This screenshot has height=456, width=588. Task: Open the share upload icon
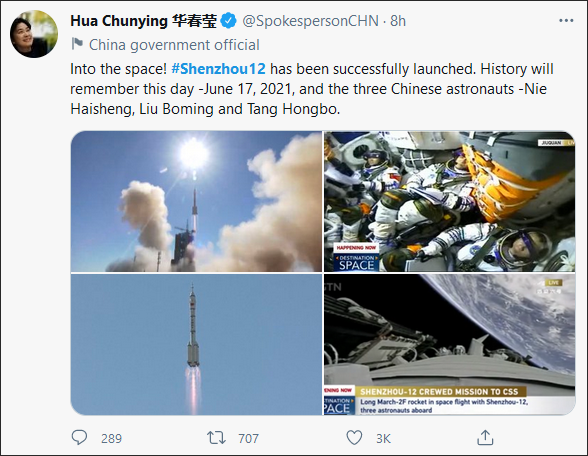click(x=485, y=437)
